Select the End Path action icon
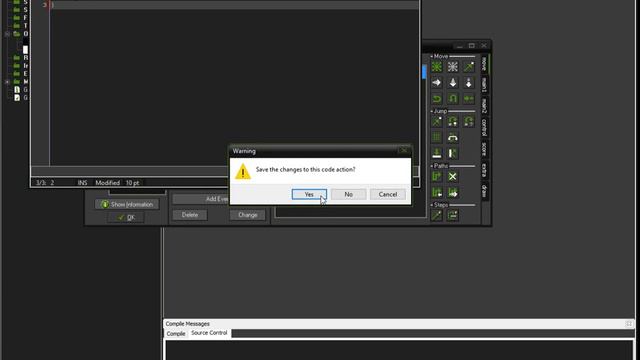Viewport: 640px width, 360px height. (x=453, y=176)
